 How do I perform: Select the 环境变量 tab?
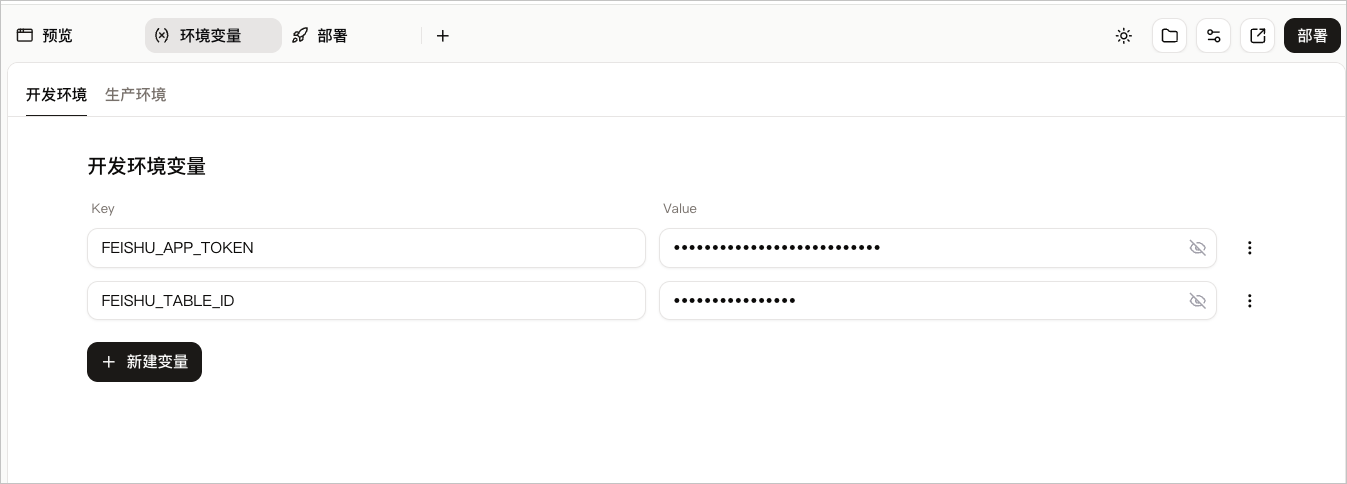pos(213,36)
